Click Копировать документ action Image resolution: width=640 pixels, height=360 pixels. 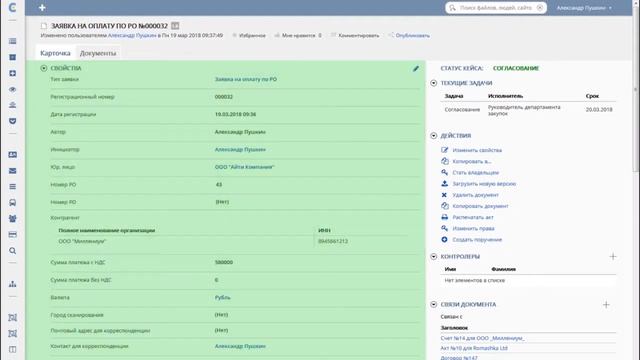pos(480,206)
